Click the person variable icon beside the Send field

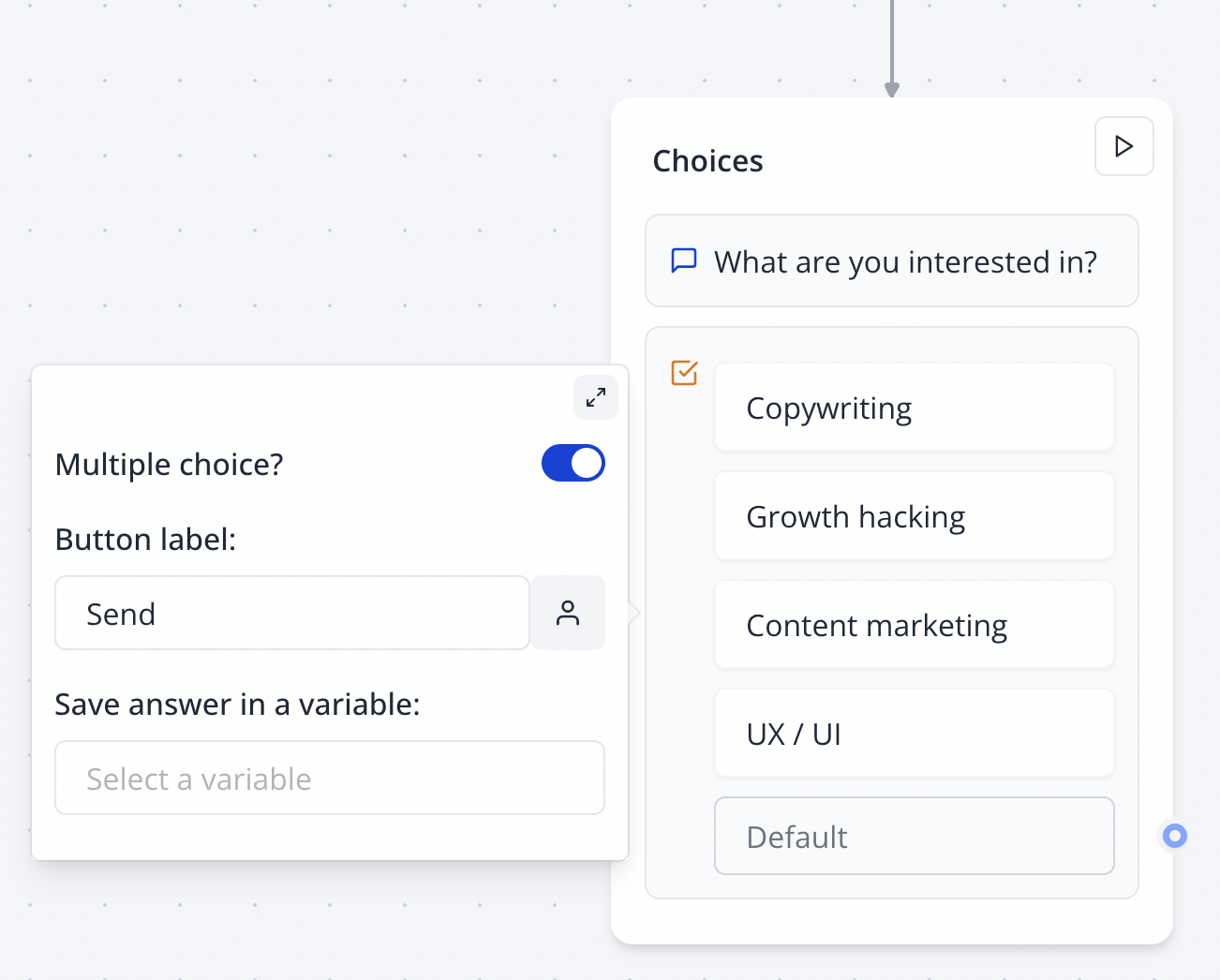568,613
